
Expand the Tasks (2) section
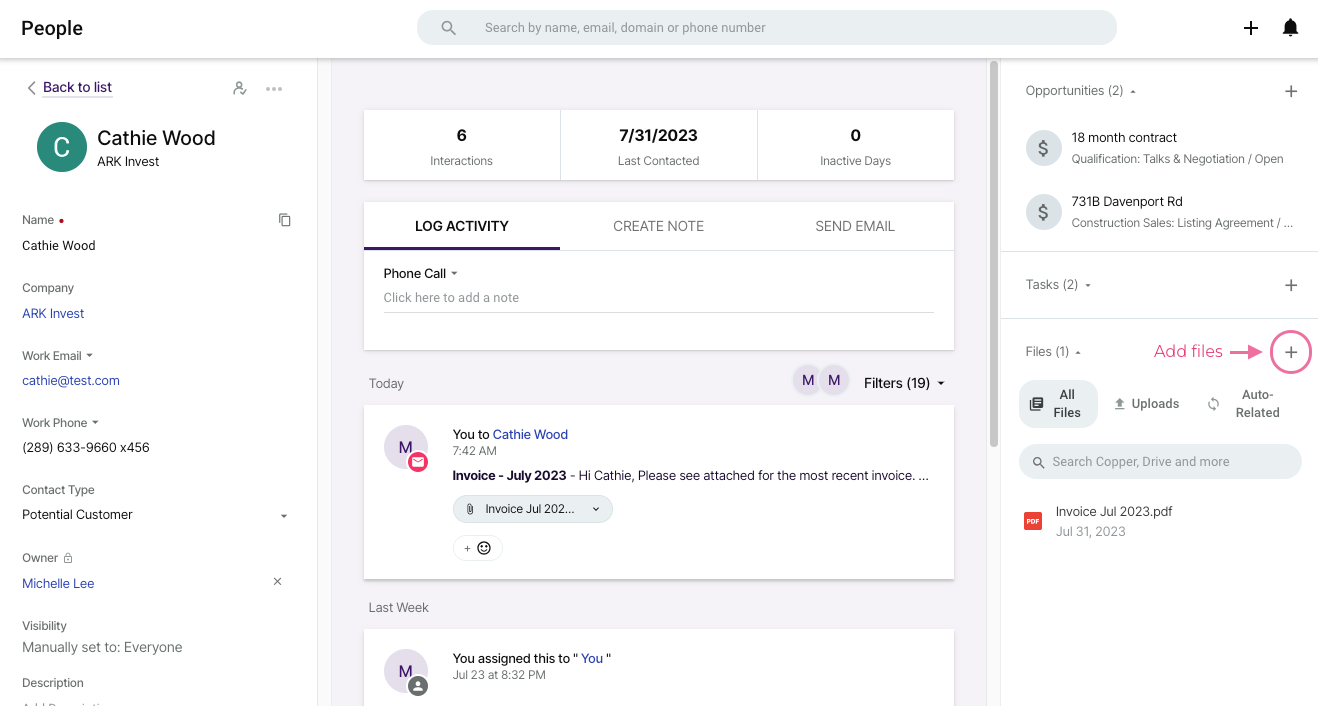point(1058,285)
